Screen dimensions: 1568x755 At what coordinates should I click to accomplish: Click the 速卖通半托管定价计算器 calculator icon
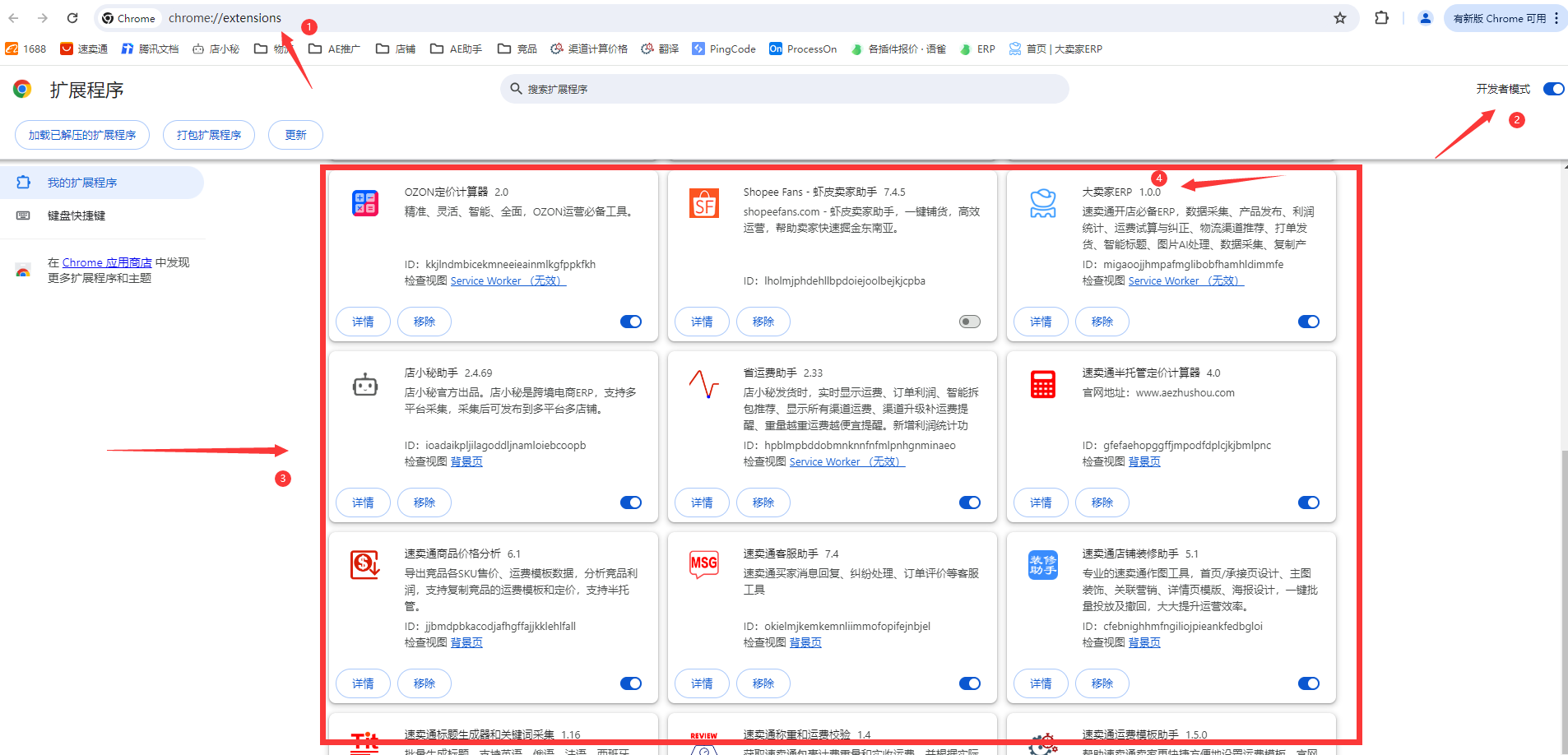coord(1043,384)
